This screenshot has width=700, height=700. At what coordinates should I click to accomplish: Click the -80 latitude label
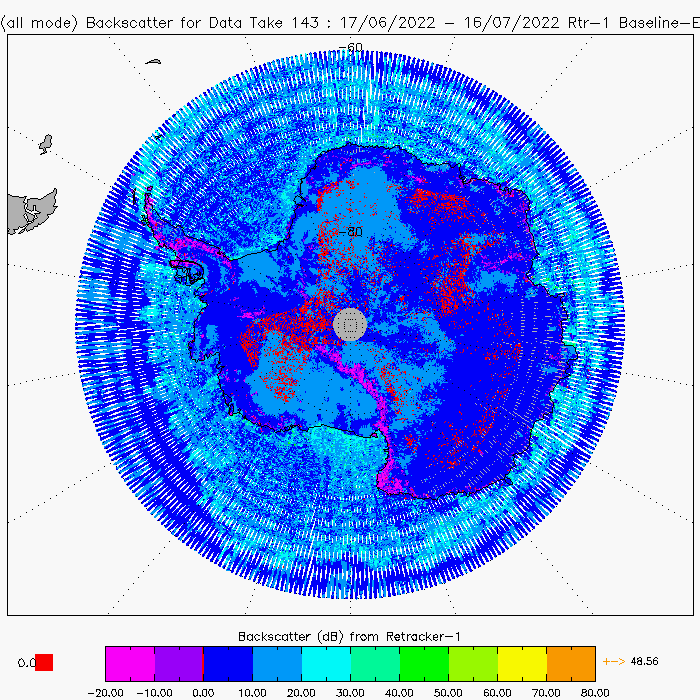tap(350, 232)
